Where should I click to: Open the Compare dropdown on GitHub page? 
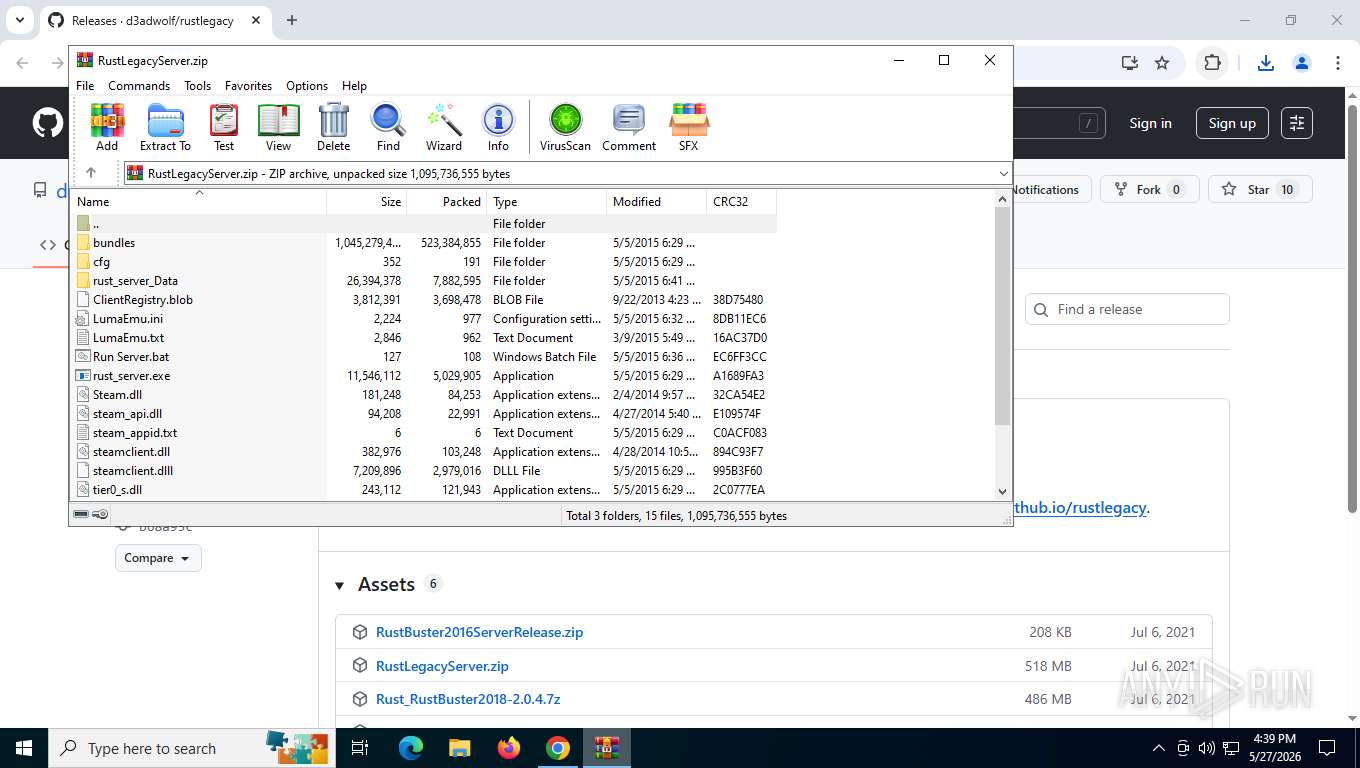click(x=158, y=558)
